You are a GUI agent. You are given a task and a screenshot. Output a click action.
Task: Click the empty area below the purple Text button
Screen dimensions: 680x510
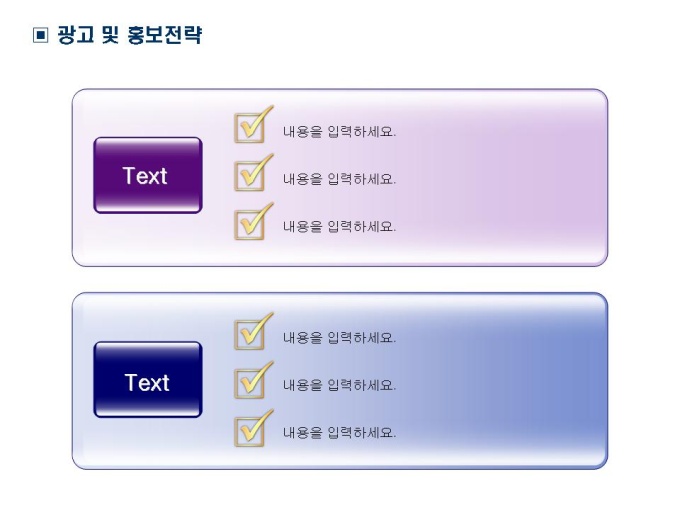147,240
